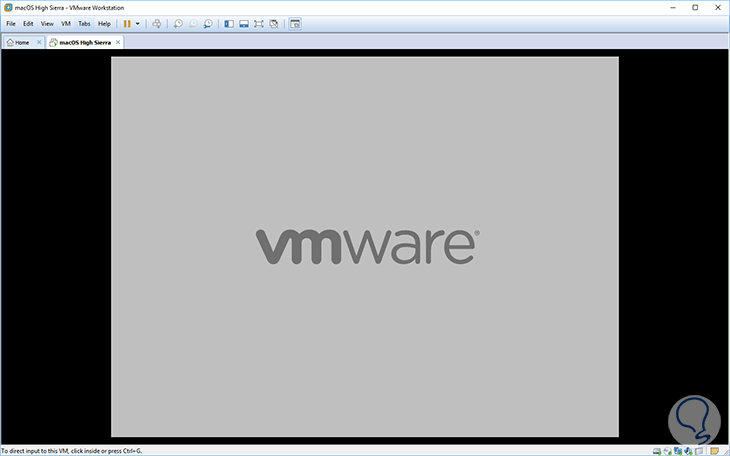The image size is (730, 456).
Task: Close the Home tab
Action: point(39,42)
